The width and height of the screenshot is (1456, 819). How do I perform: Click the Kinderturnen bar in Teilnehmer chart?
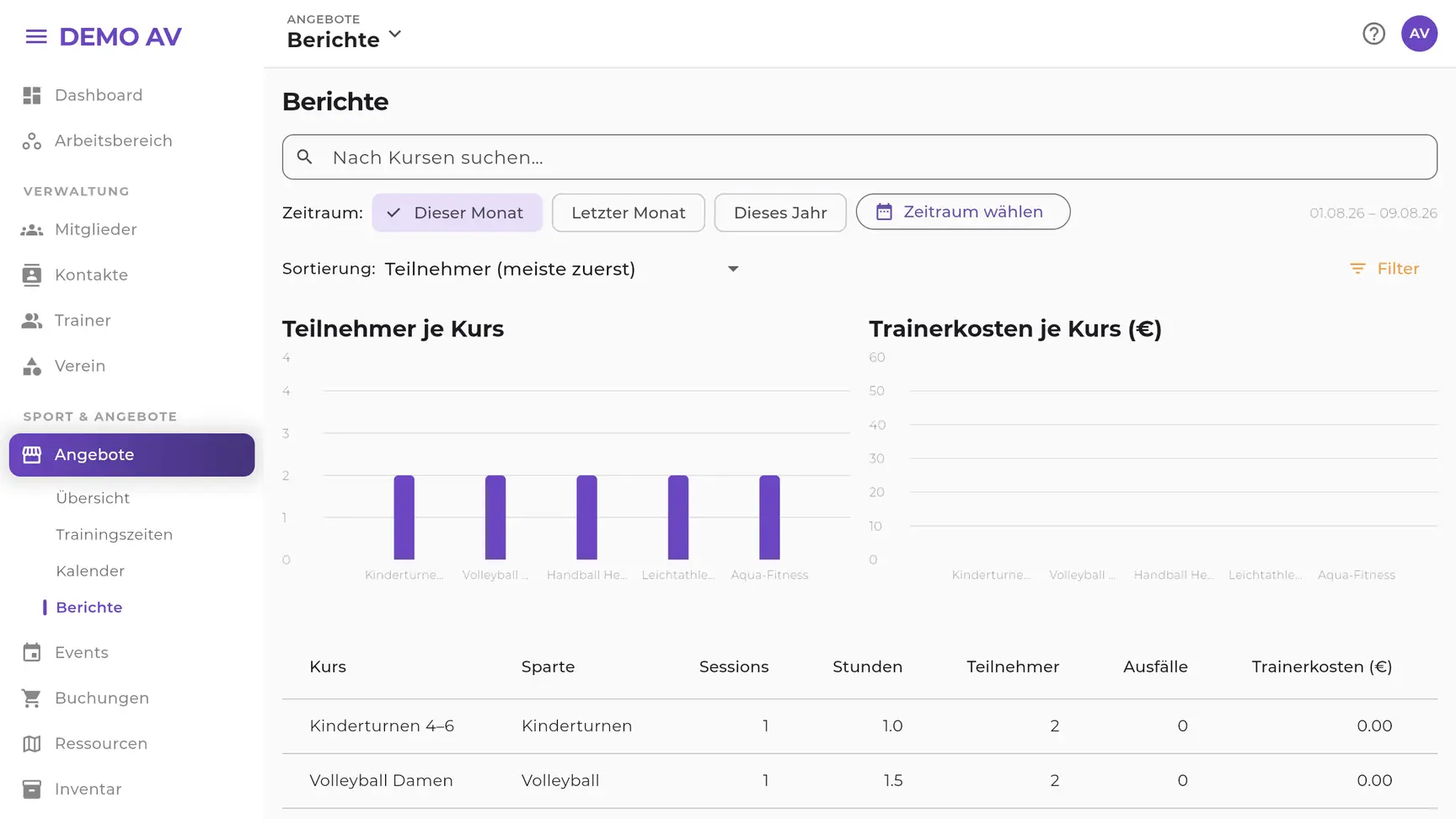point(404,517)
